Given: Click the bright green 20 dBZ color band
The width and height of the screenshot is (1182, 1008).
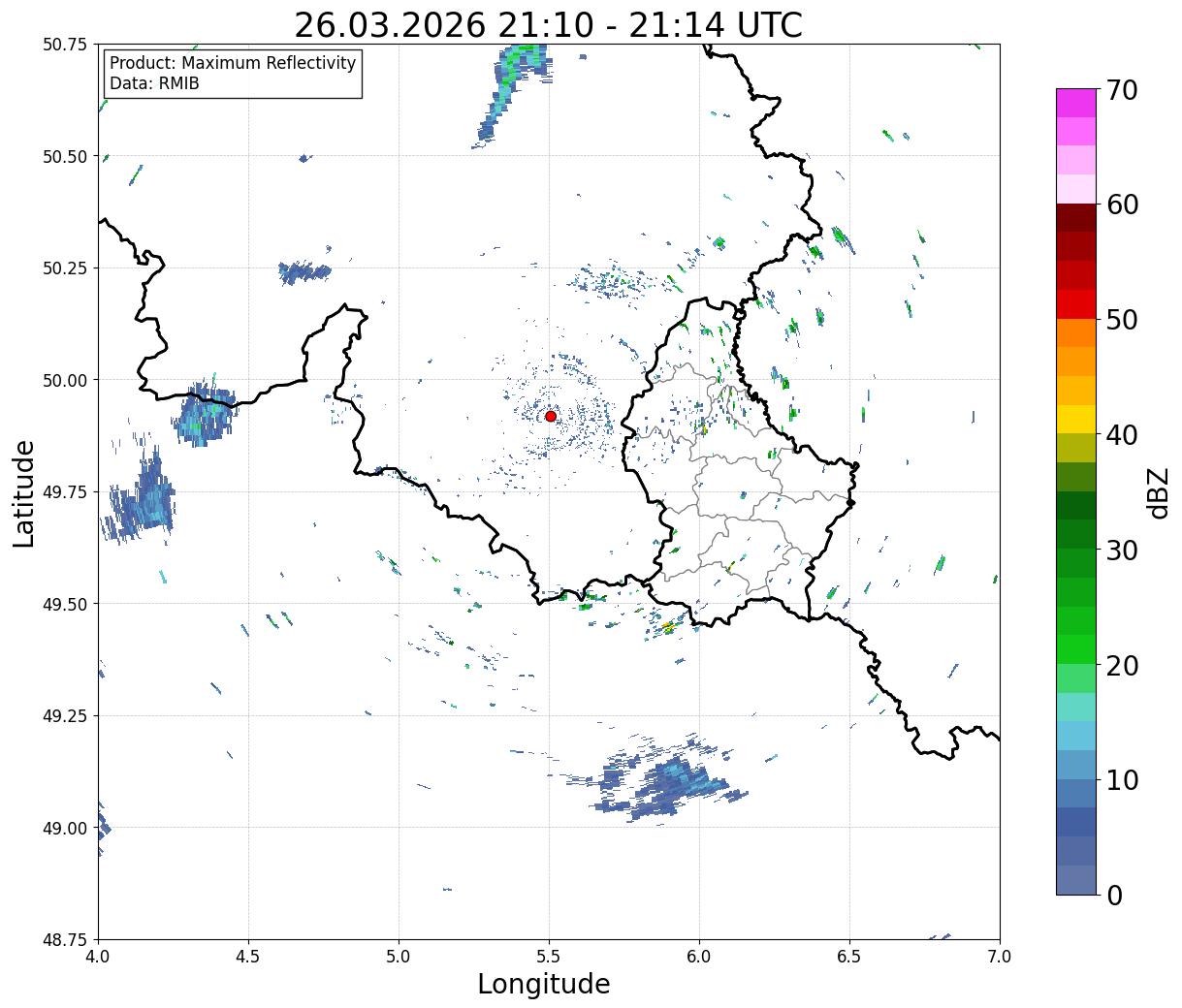Looking at the screenshot, I should click(1075, 649).
